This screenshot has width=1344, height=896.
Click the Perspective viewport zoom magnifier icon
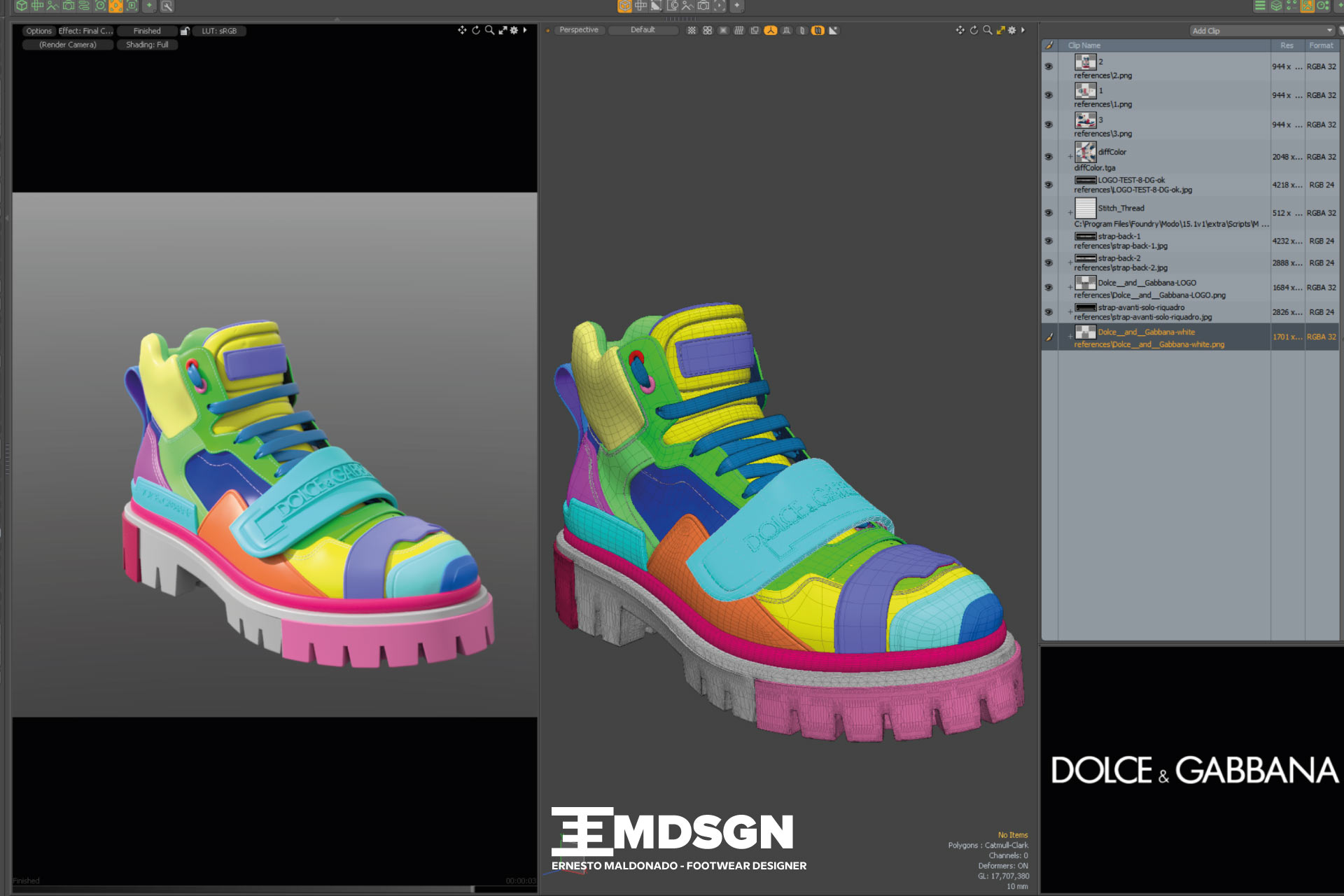987,30
